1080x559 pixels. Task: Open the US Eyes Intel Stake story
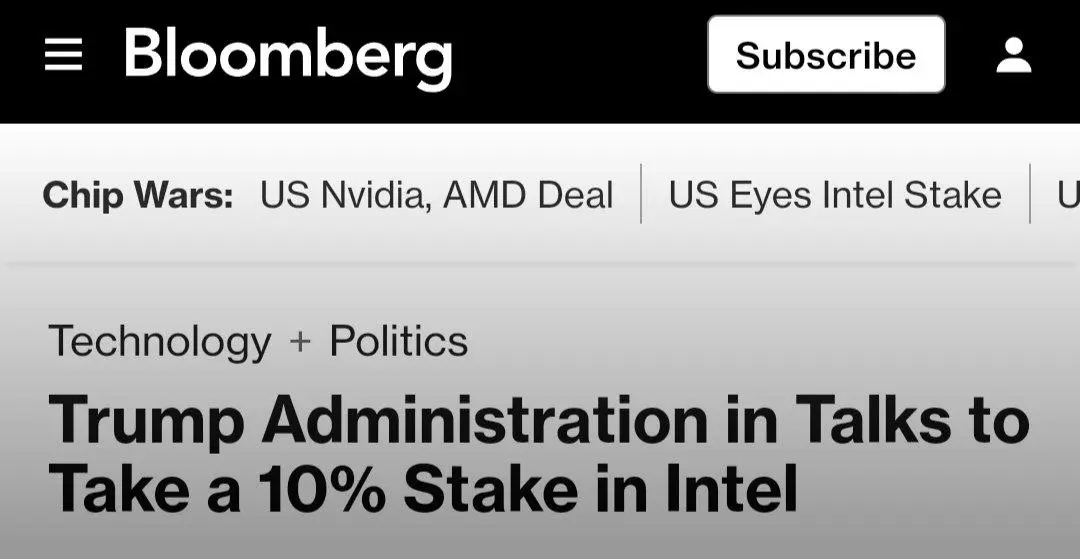tap(835, 195)
